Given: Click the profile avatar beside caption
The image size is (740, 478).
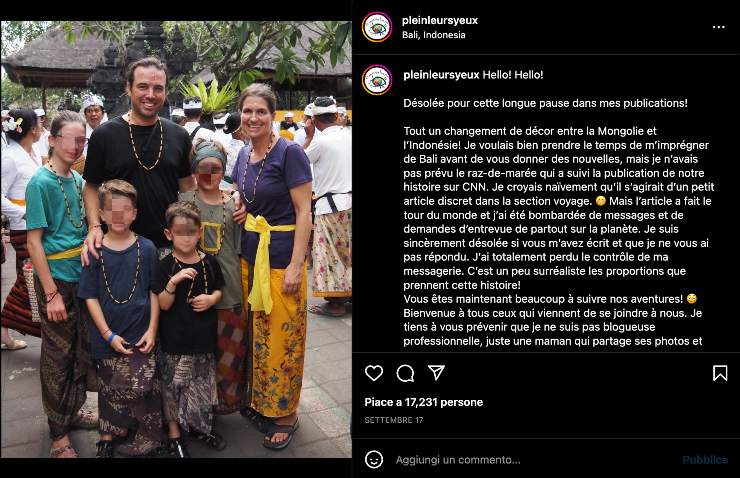Looking at the screenshot, I should click(x=377, y=80).
